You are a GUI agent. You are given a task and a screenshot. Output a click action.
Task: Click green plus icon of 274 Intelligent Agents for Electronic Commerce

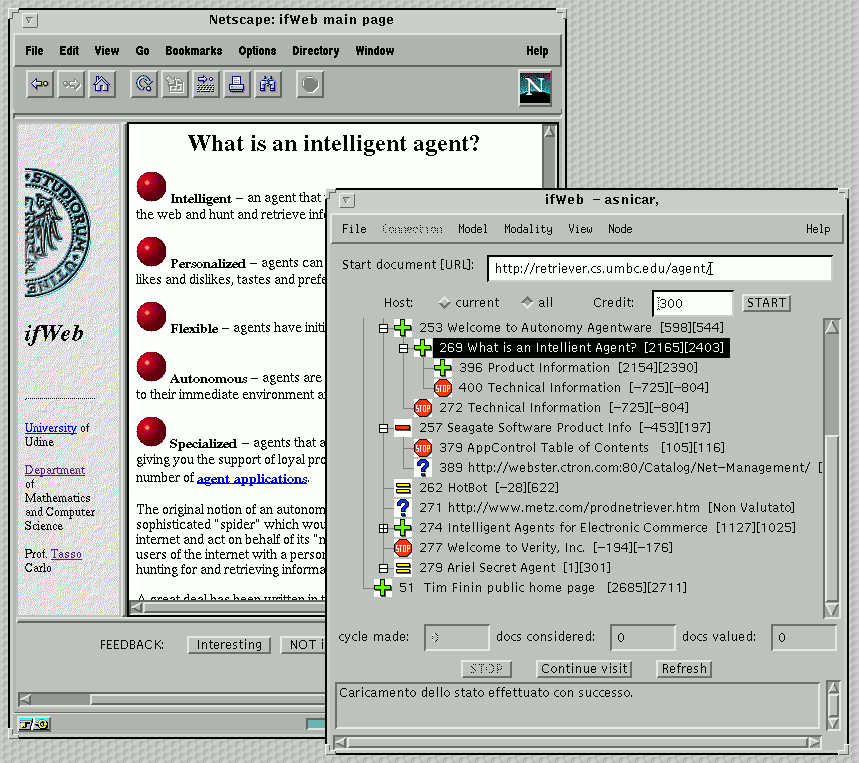point(403,527)
